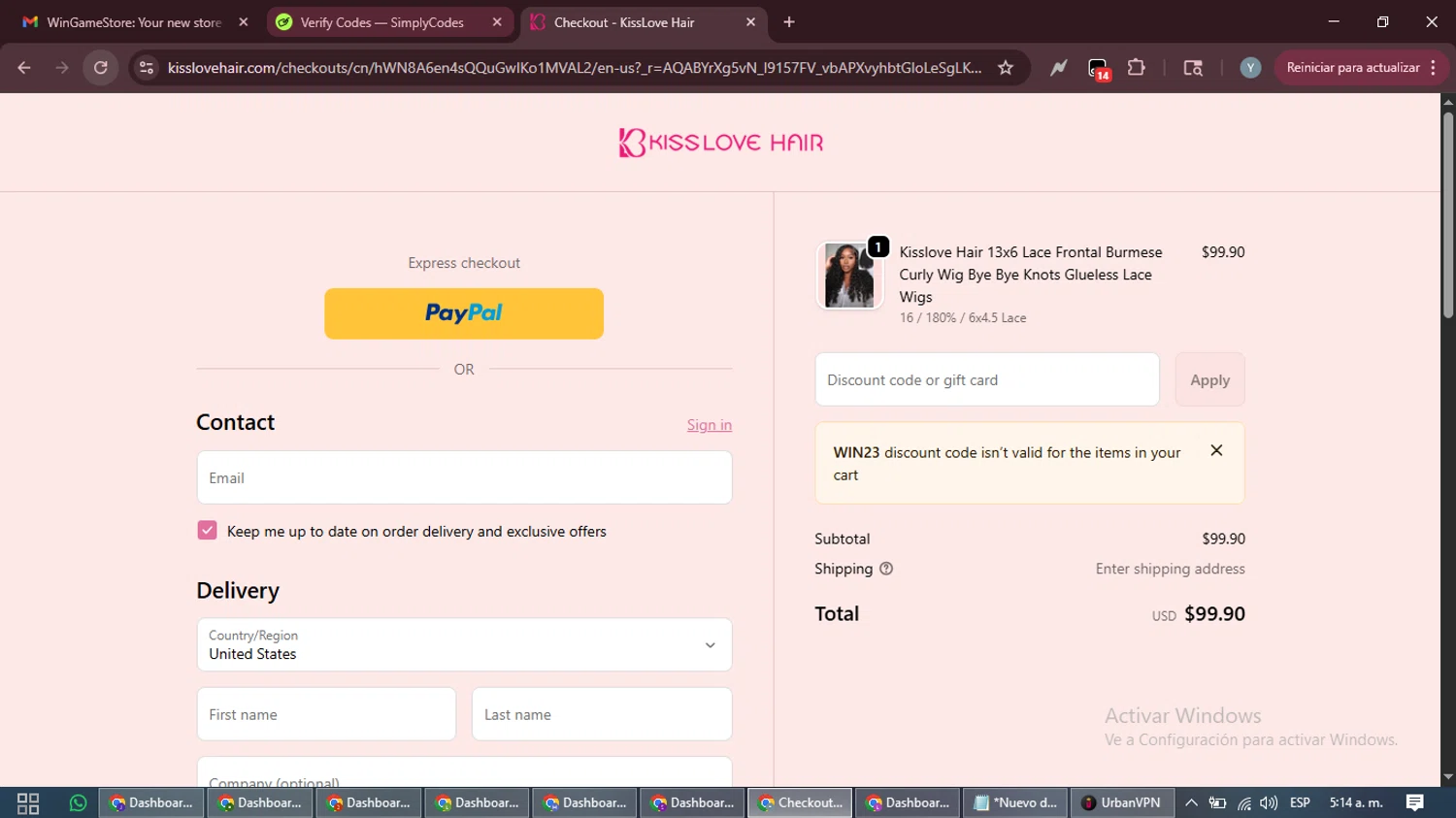Show hidden system tray icons

[1191, 803]
